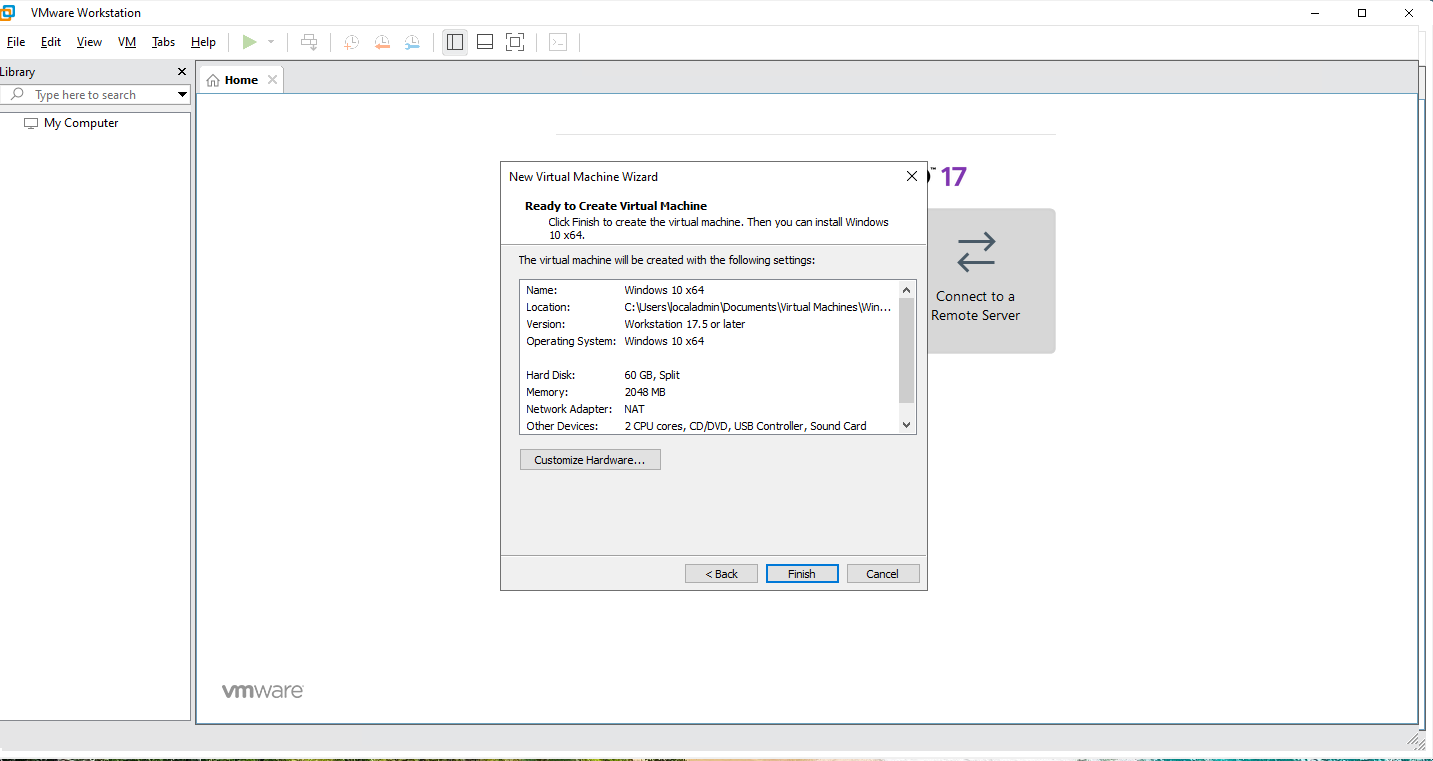
Task: Open the VM menu
Action: point(127,42)
